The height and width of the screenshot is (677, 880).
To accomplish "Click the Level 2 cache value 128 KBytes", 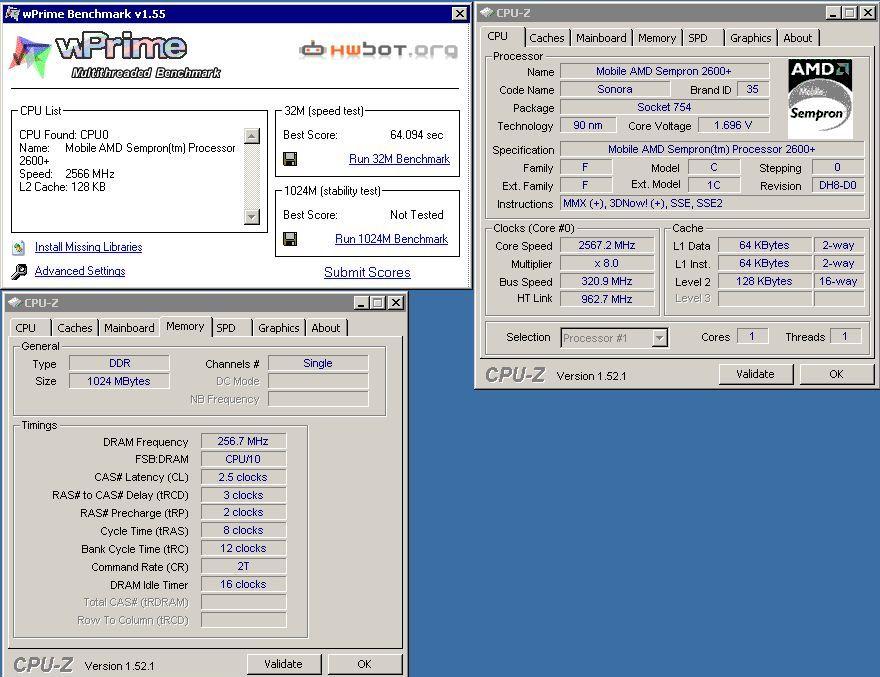I will click(x=764, y=281).
